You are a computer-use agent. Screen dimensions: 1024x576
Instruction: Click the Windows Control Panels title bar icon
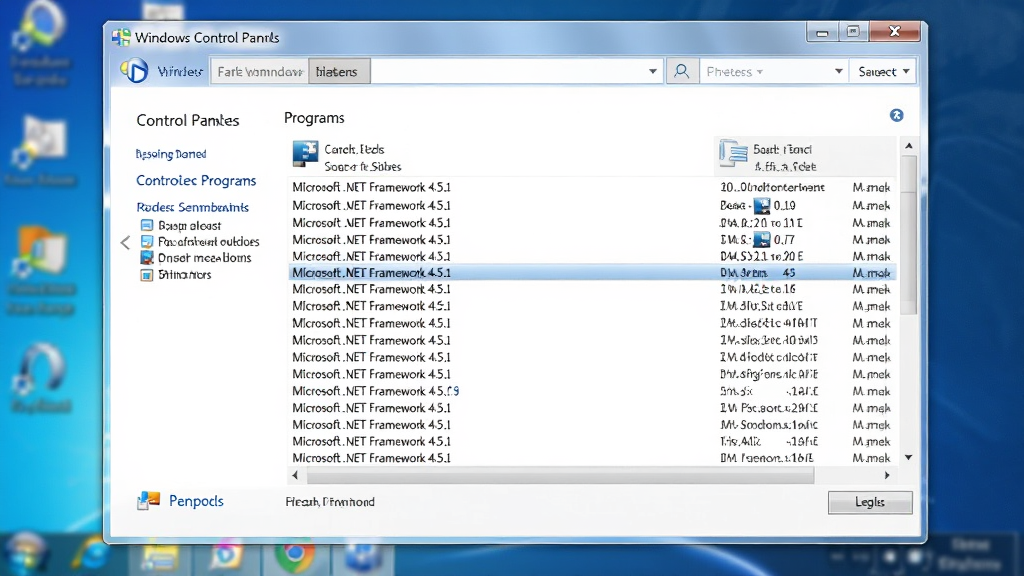(121, 37)
